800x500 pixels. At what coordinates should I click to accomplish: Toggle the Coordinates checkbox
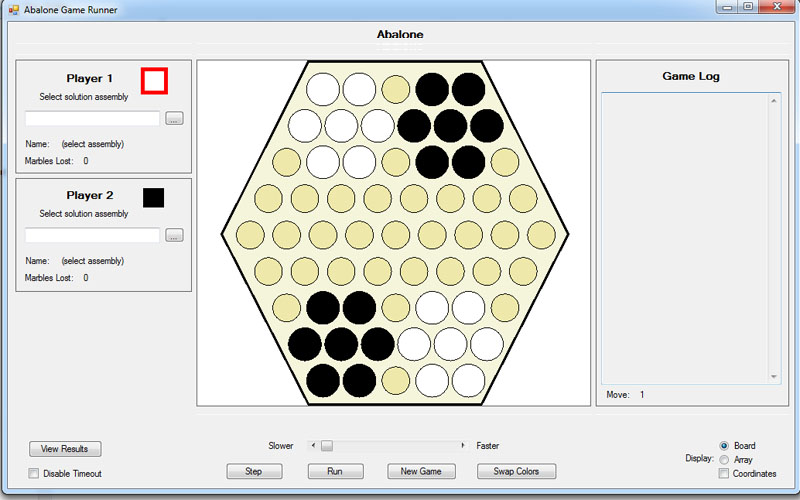pyautogui.click(x=723, y=473)
